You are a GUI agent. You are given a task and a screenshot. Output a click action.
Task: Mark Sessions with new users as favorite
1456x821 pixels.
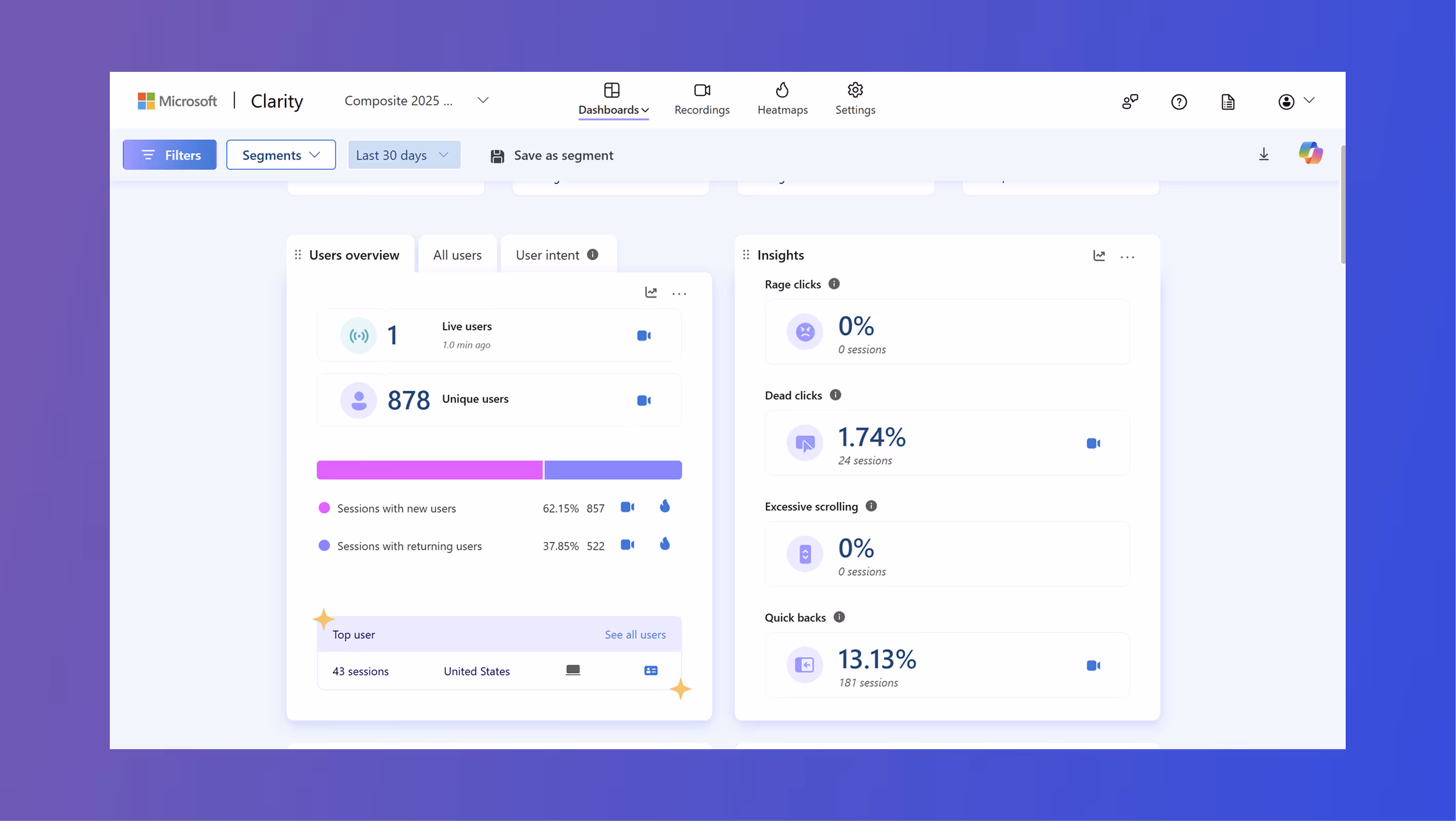point(665,507)
